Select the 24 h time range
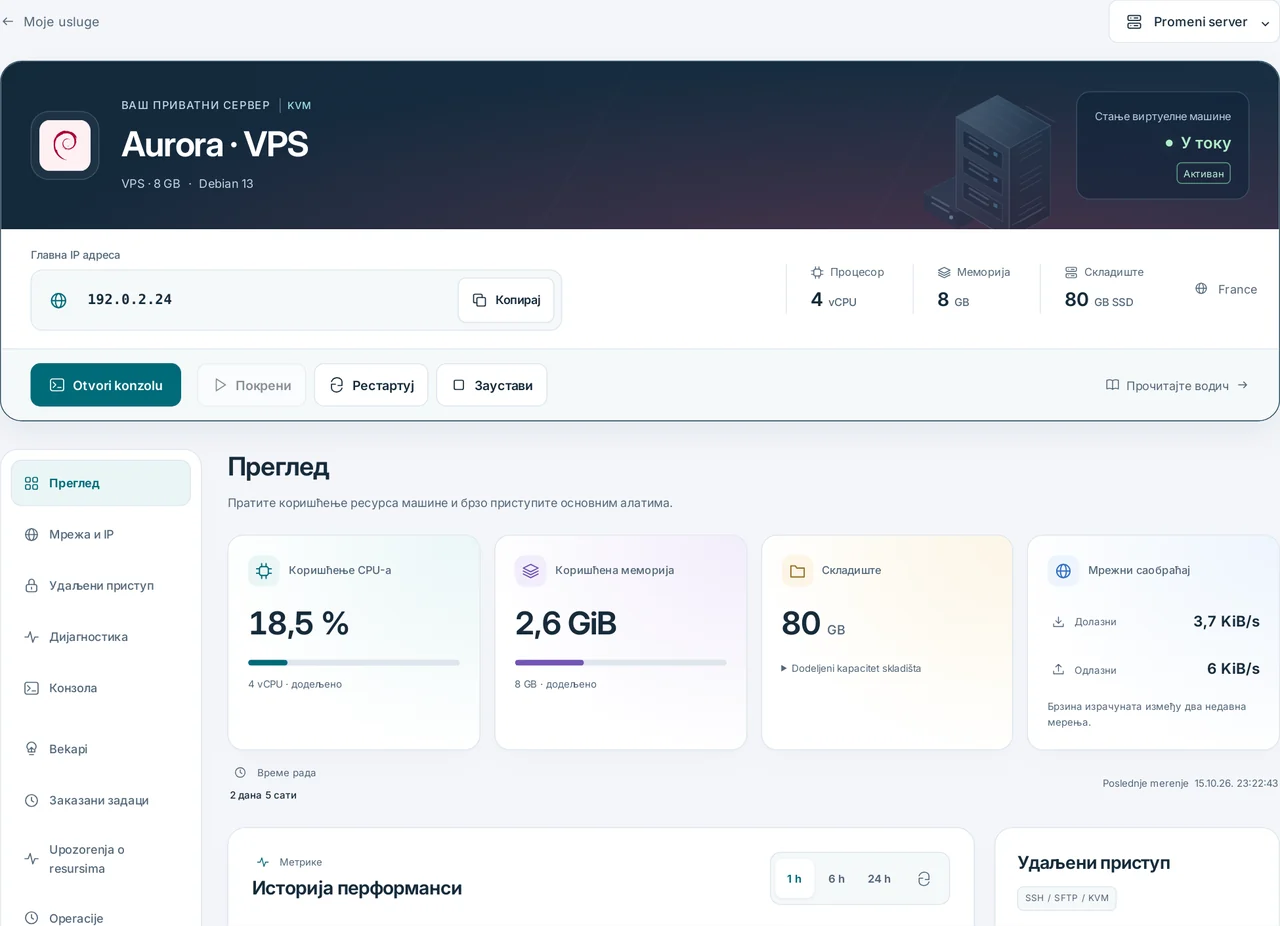 pyautogui.click(x=879, y=879)
